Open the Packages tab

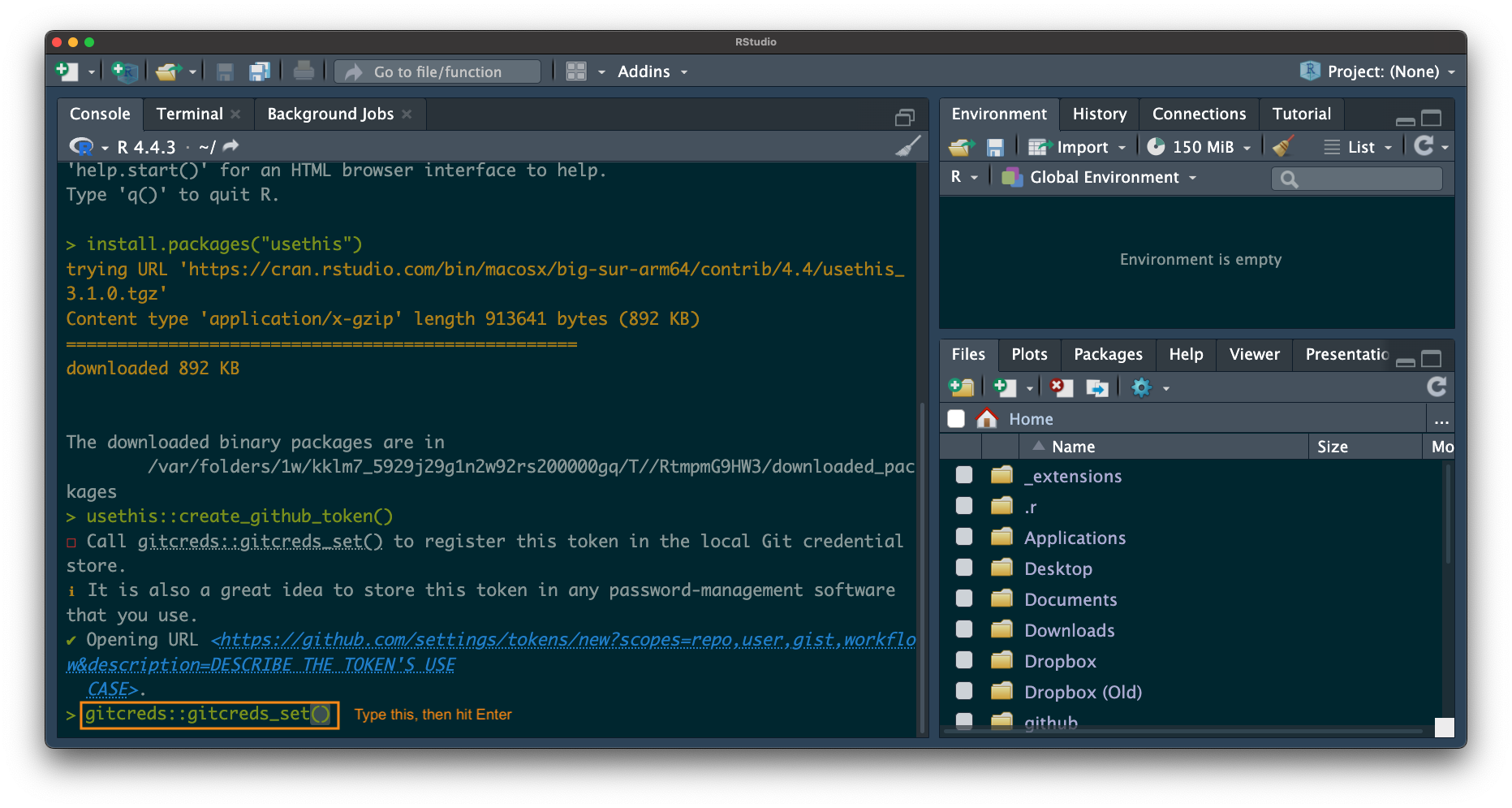[x=1107, y=354]
